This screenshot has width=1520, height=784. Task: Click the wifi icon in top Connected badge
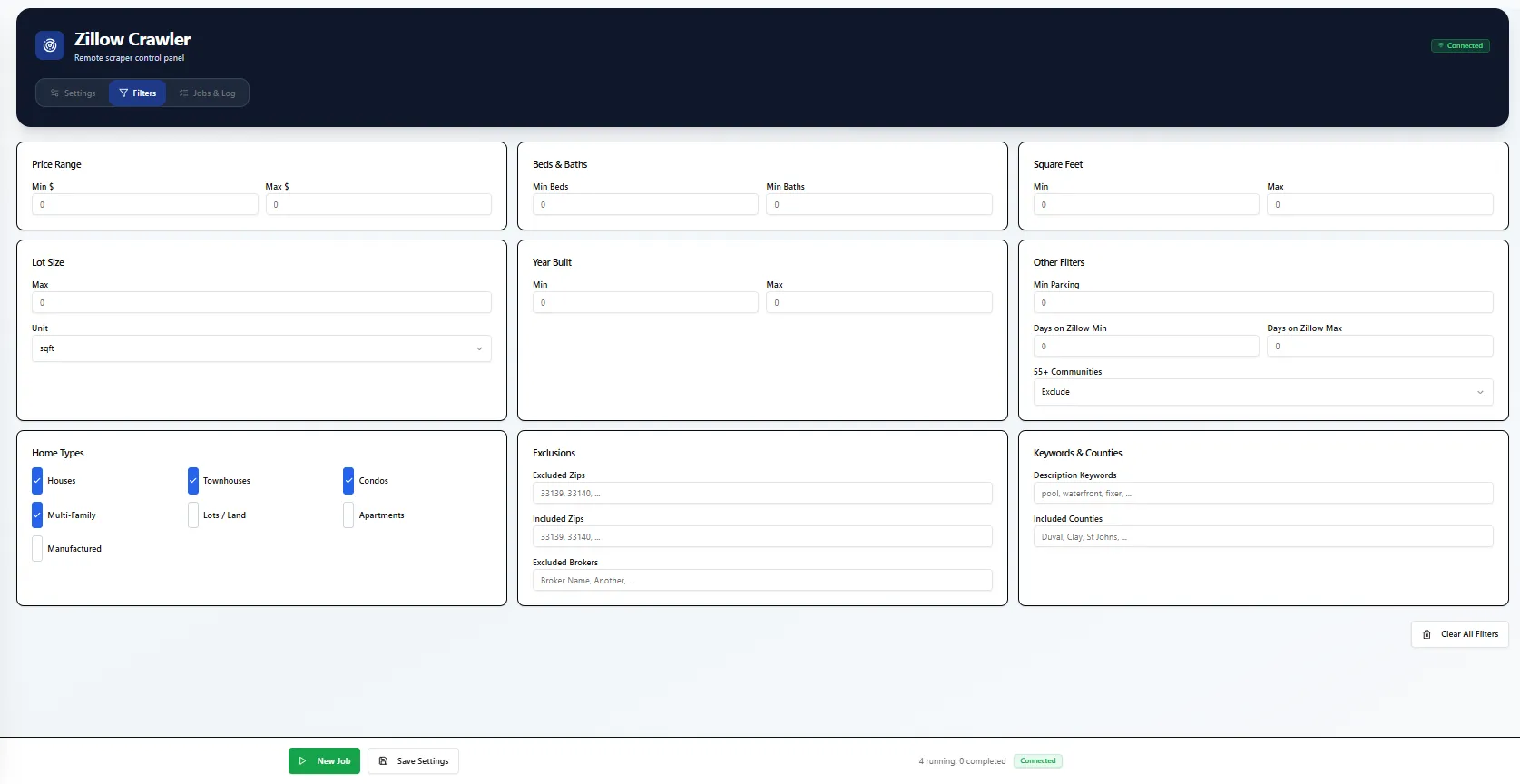tap(1440, 45)
